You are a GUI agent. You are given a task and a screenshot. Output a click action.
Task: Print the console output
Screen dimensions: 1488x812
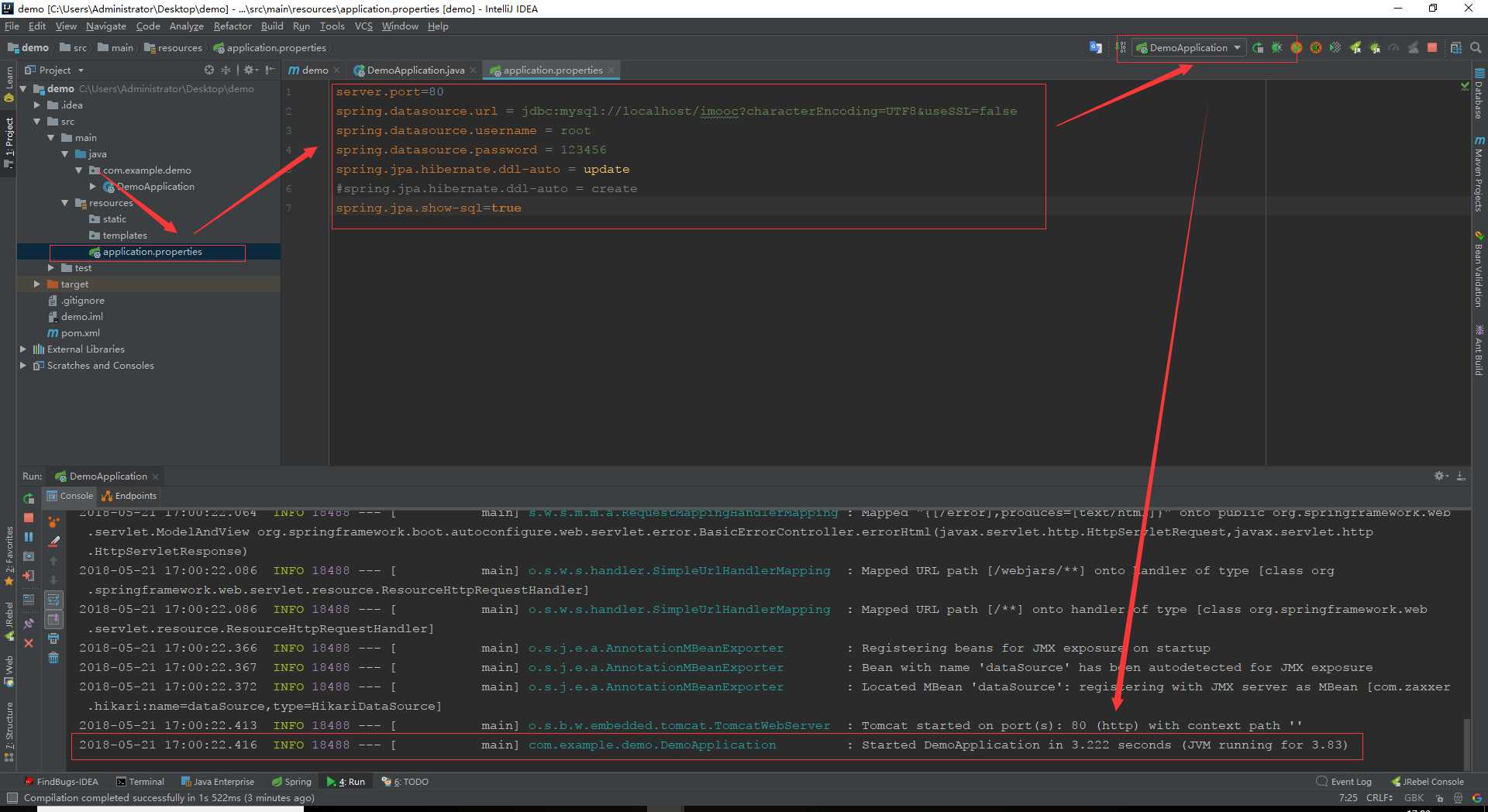(53, 638)
